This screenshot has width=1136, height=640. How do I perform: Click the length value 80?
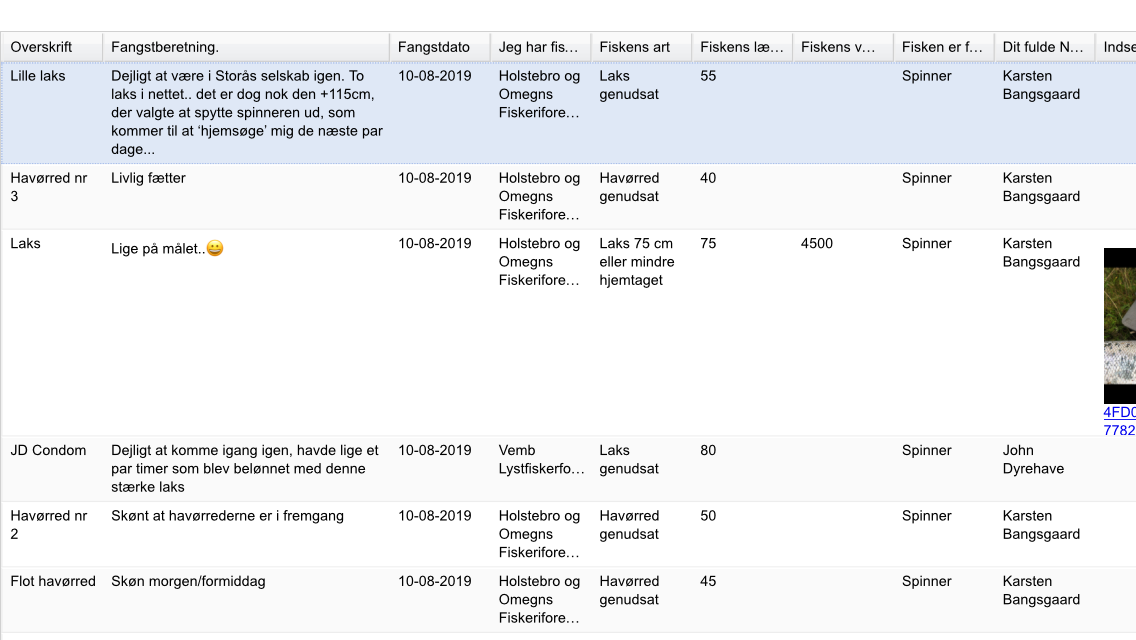(x=708, y=450)
